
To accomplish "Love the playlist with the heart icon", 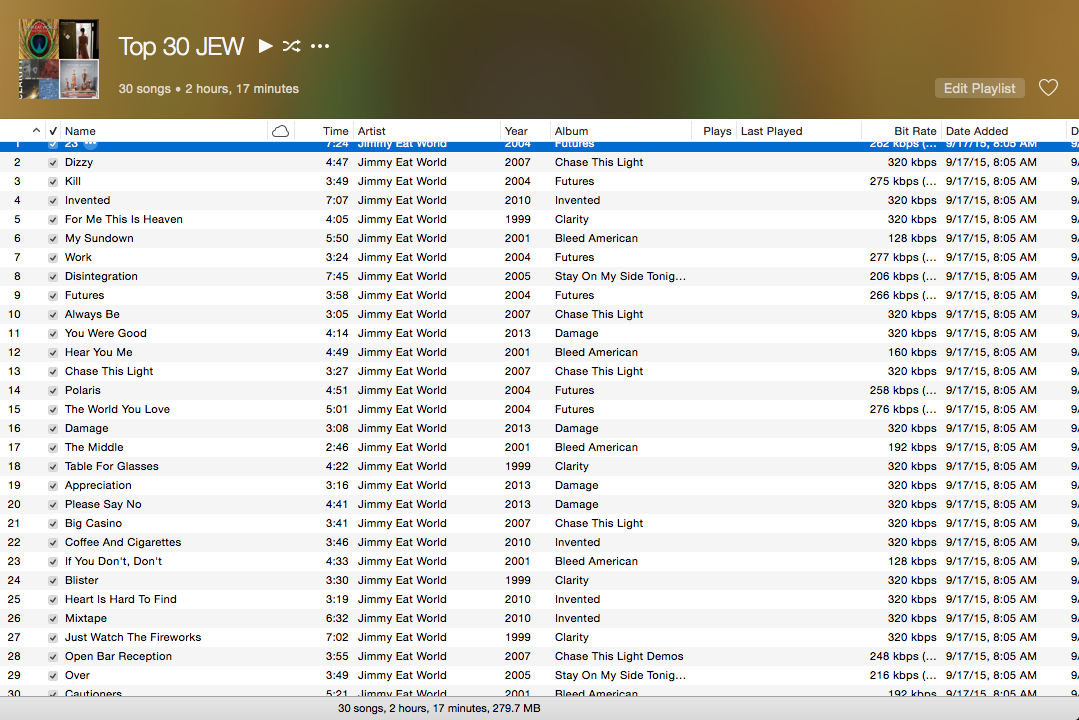I will [1048, 88].
